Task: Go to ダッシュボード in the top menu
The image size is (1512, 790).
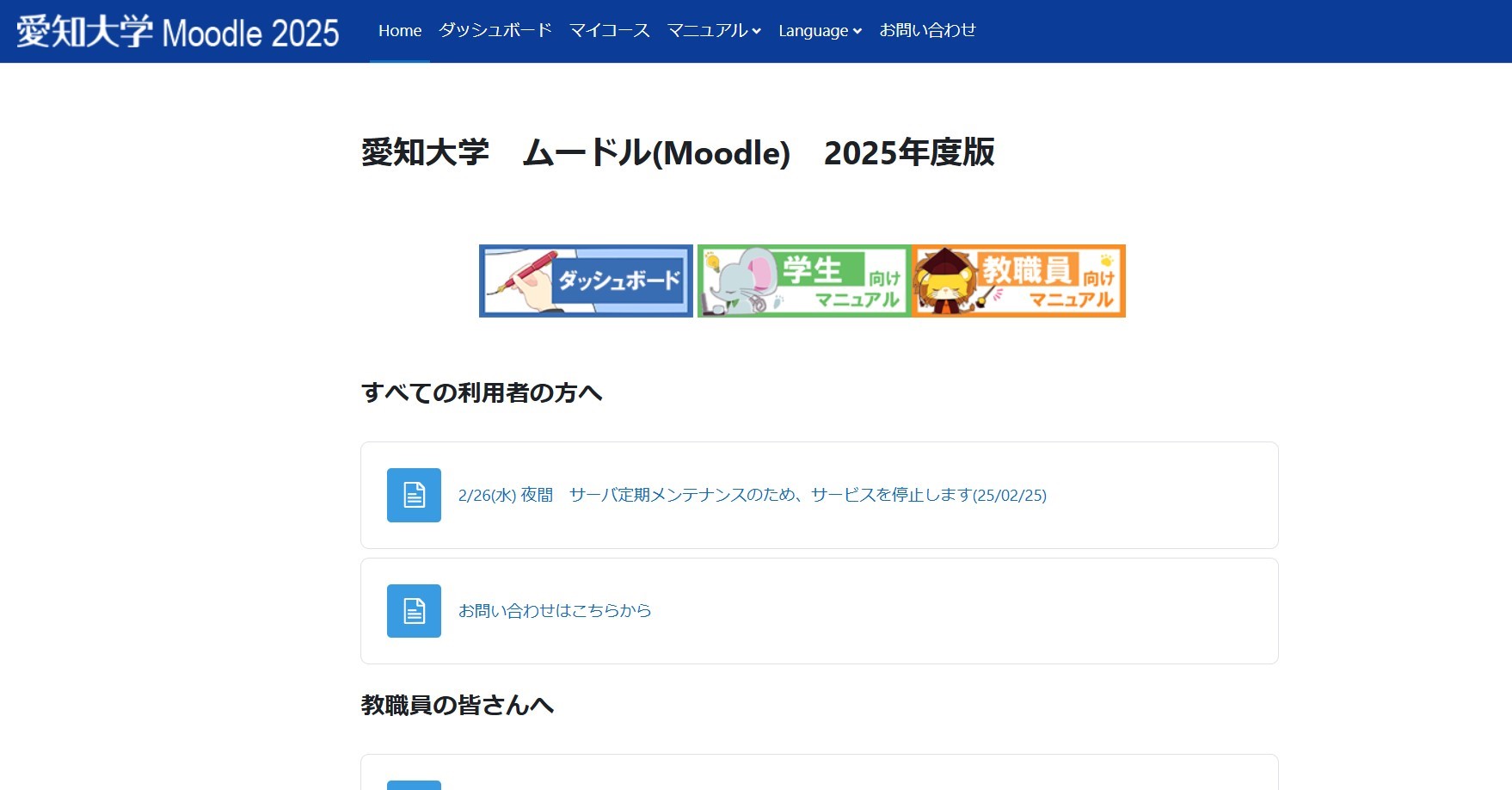Action: point(495,31)
